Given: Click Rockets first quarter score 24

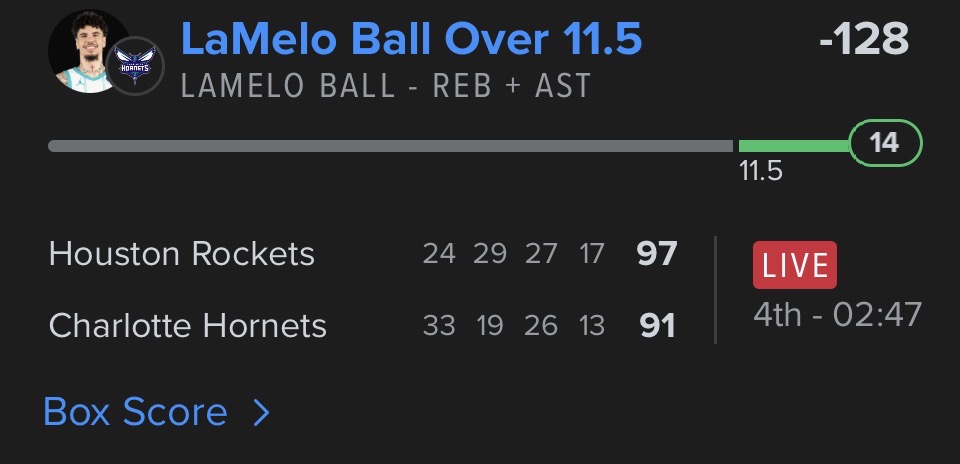Looking at the screenshot, I should pyautogui.click(x=439, y=254).
